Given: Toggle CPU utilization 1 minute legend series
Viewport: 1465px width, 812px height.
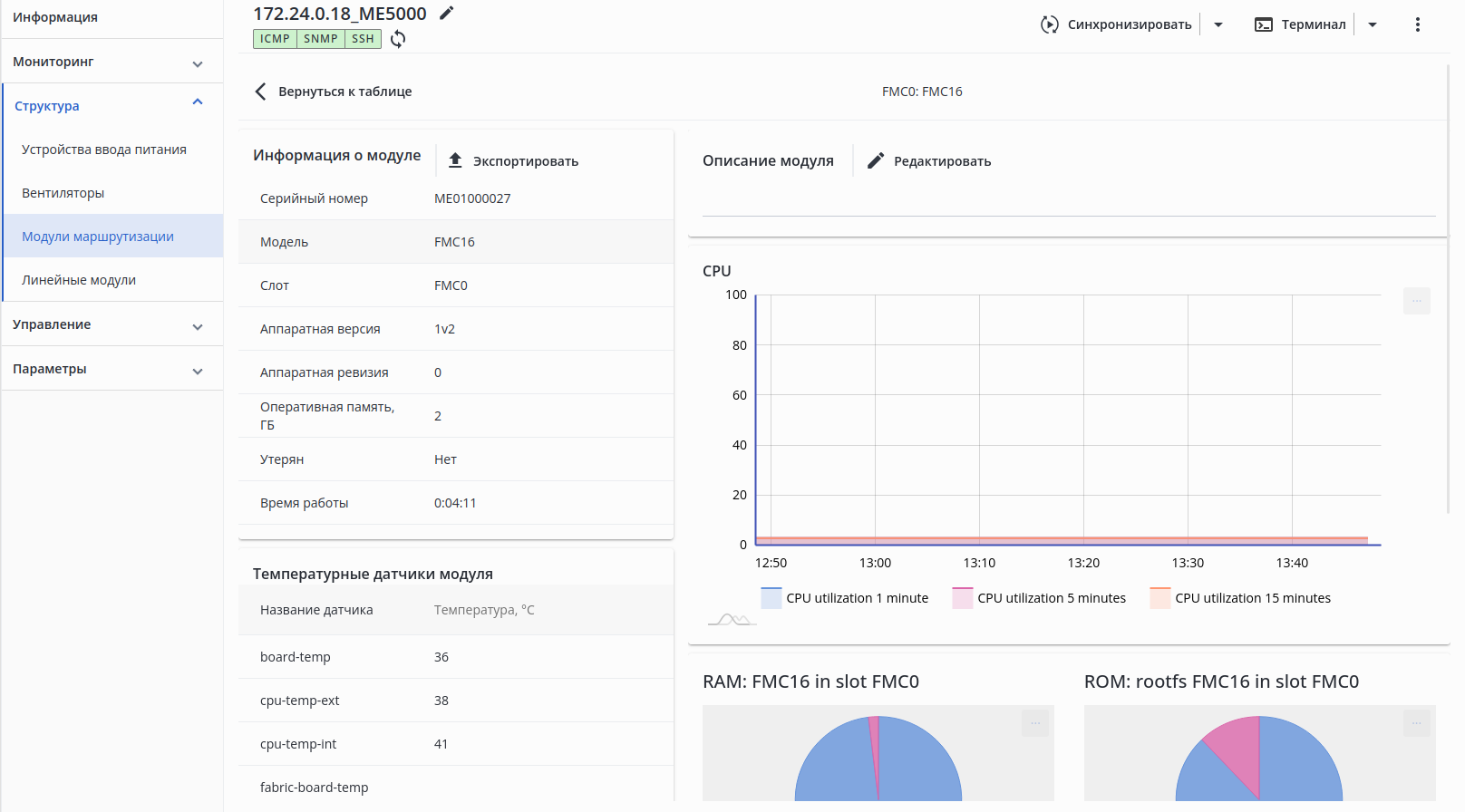Looking at the screenshot, I should coord(771,598).
